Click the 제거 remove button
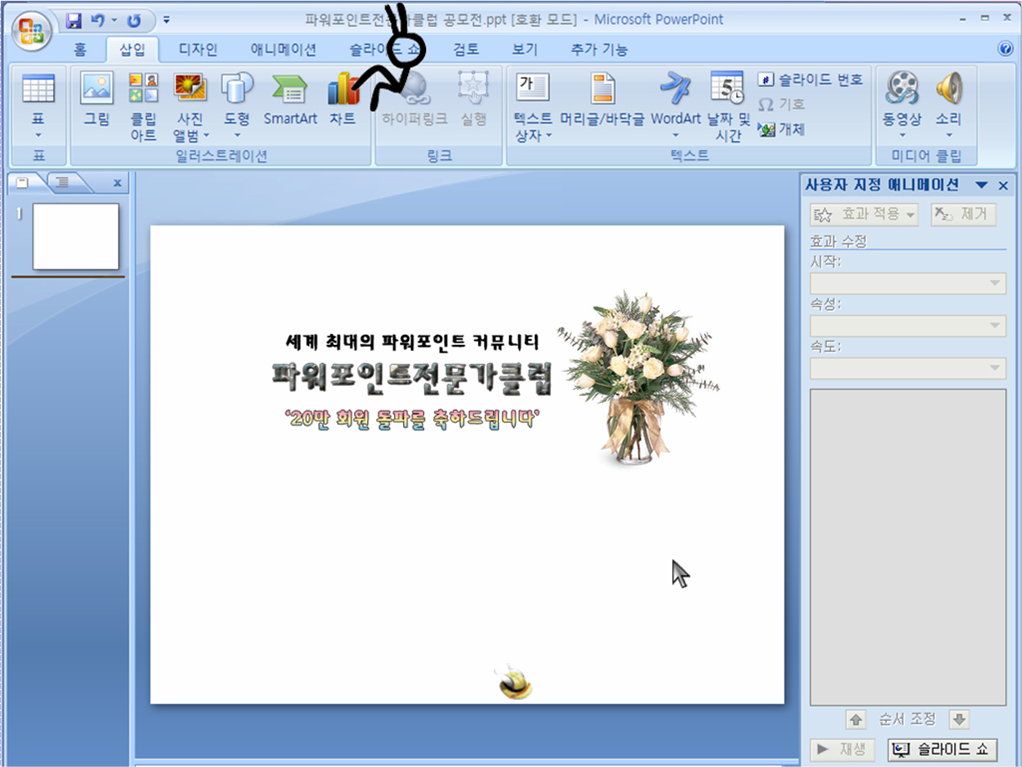The image size is (1022, 767). click(963, 214)
